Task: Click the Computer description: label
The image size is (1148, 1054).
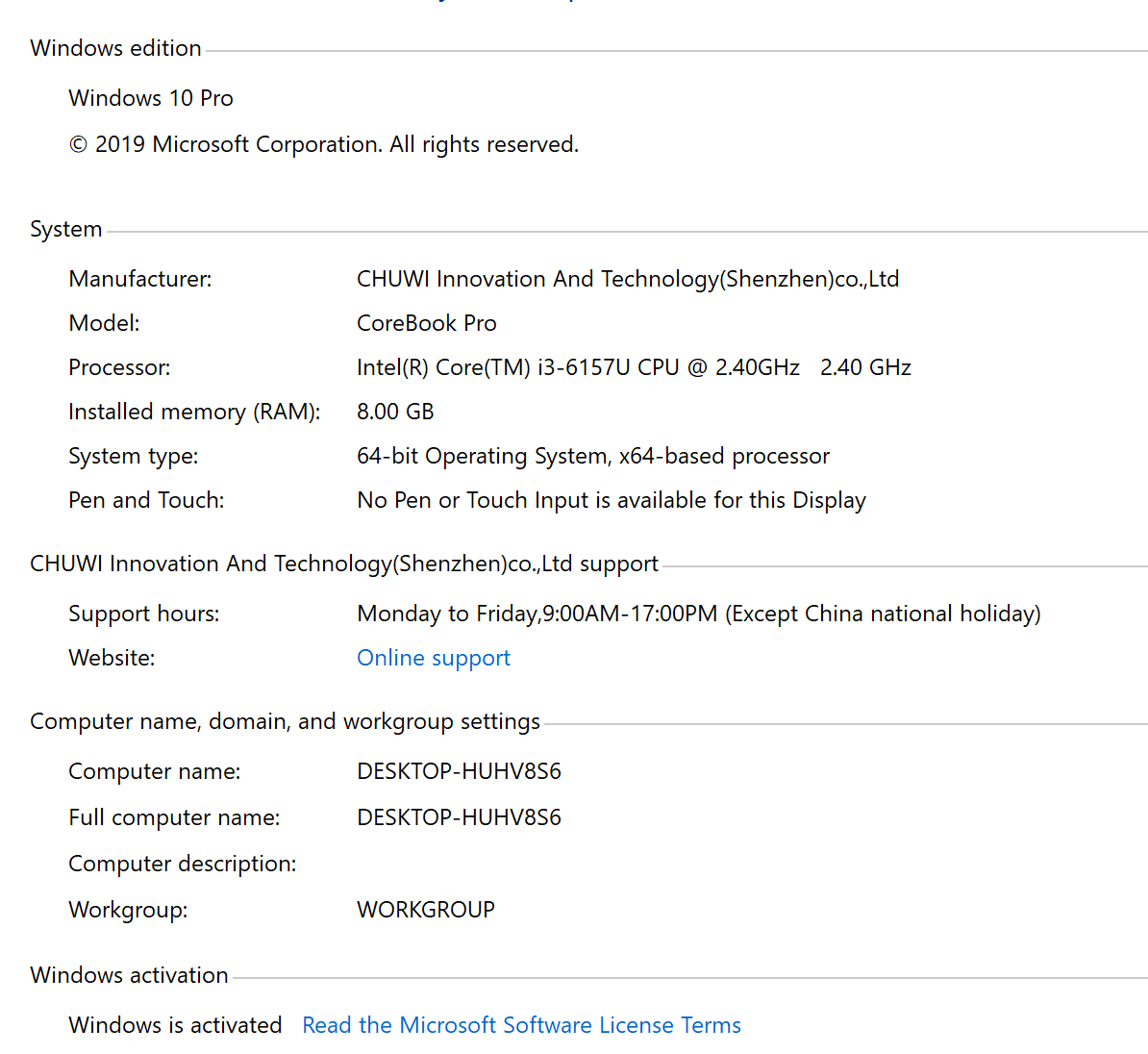Action: coord(183,864)
